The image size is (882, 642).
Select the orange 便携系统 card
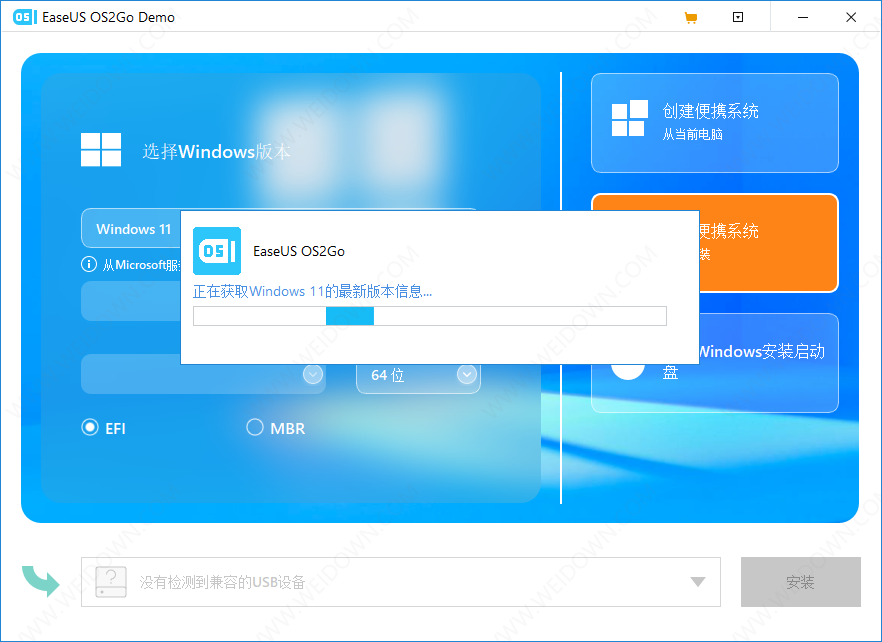769,243
